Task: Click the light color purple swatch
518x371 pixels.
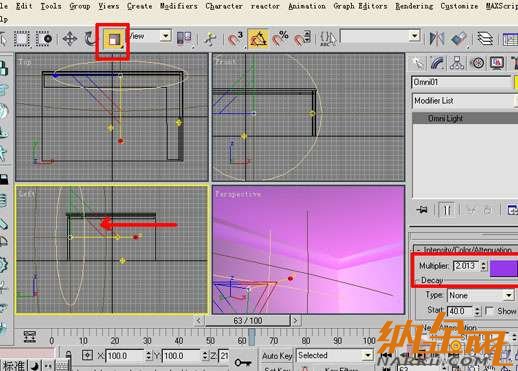Action: (503, 268)
